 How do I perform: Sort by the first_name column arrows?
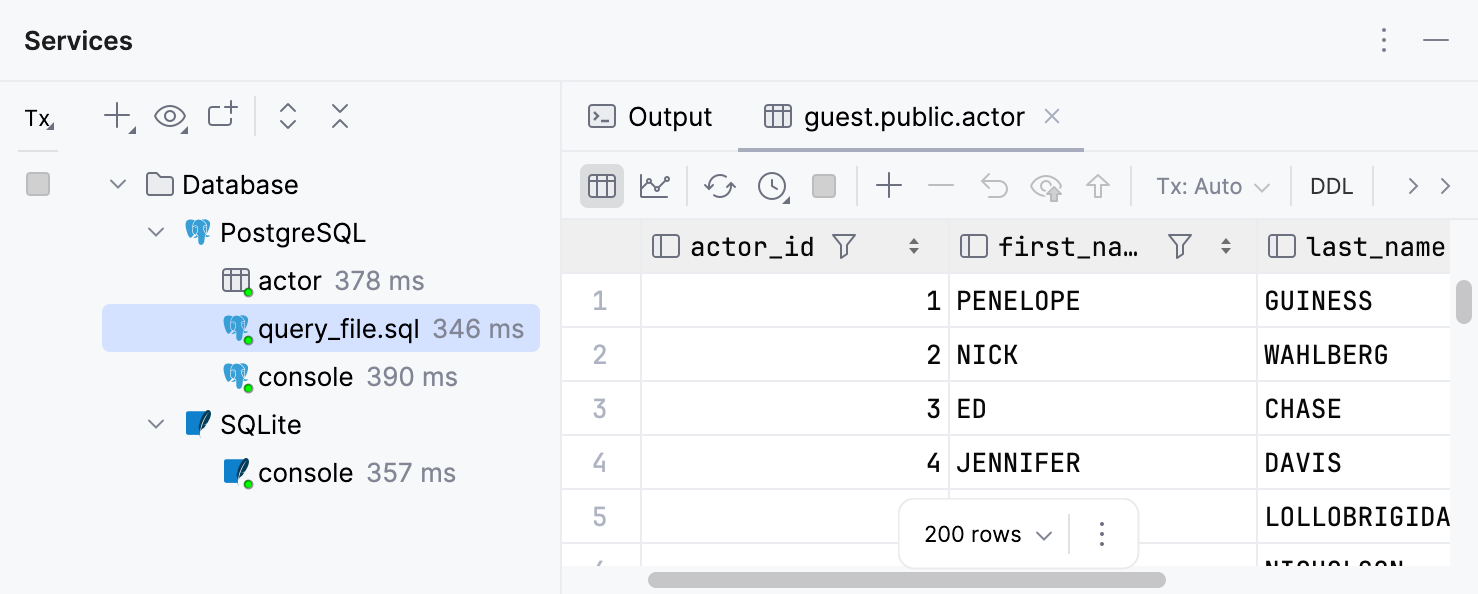click(1226, 246)
